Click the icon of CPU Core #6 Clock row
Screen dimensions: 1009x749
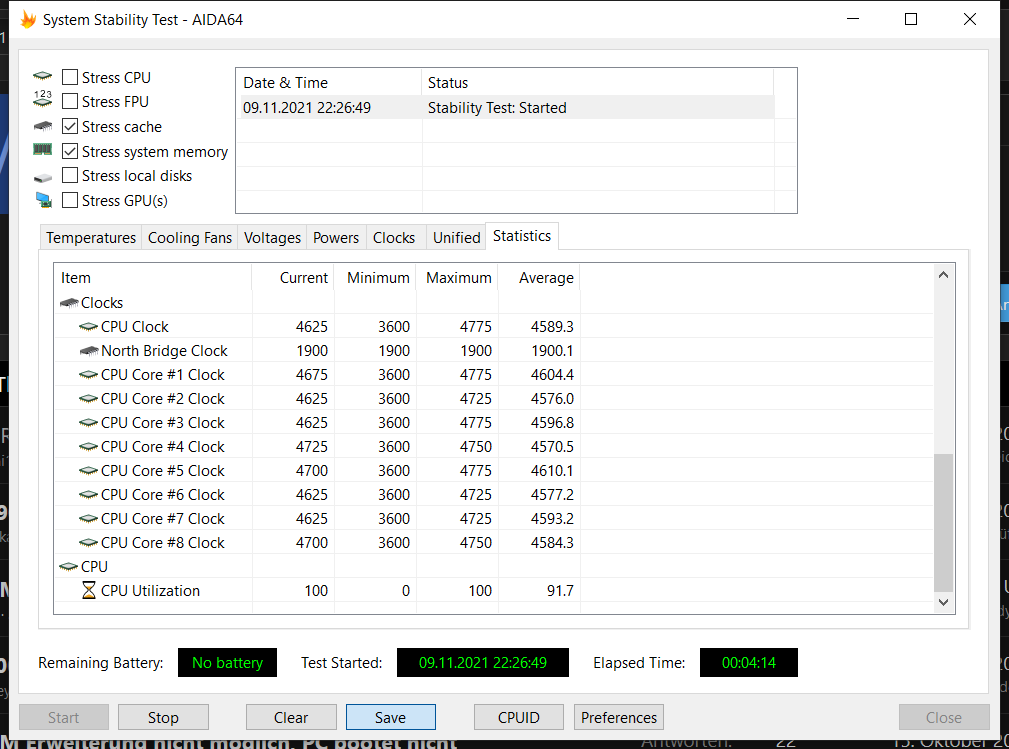click(x=88, y=495)
